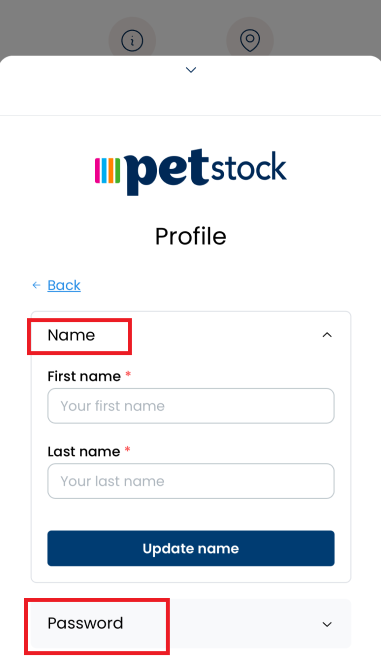
Task: Click the petstock logo
Action: click(x=190, y=172)
